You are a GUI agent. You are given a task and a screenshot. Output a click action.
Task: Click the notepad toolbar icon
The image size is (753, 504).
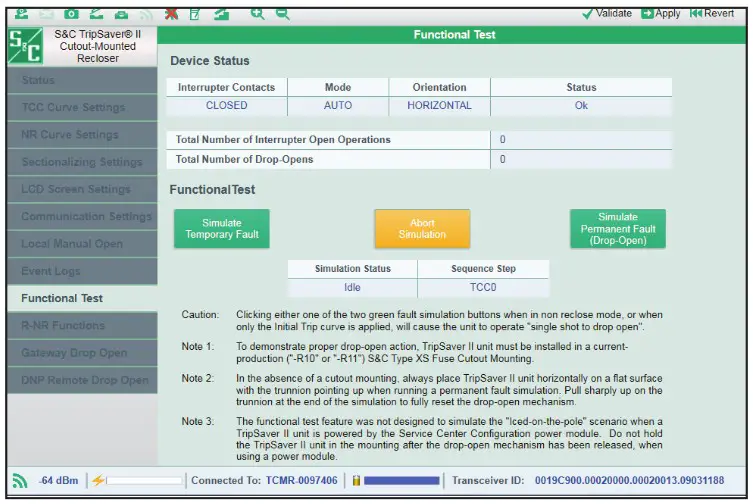(x=195, y=14)
